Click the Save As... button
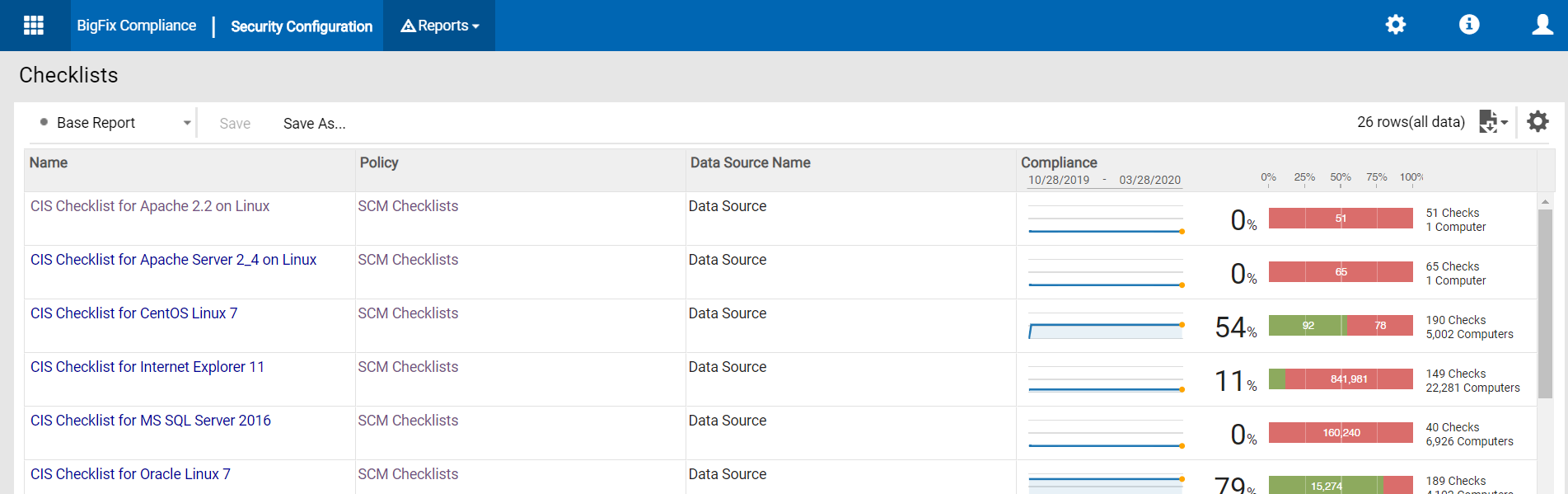1568x494 pixels. click(x=314, y=124)
